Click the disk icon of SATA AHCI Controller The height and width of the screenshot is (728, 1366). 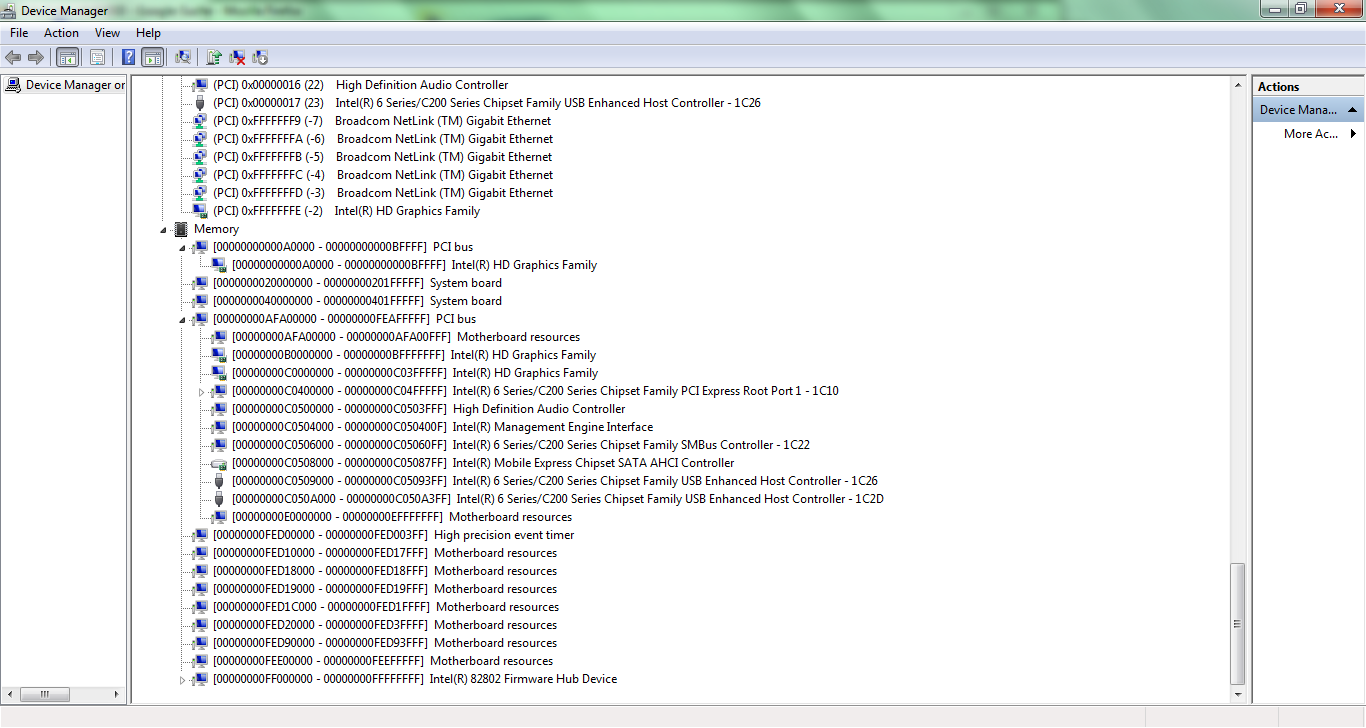coord(219,463)
